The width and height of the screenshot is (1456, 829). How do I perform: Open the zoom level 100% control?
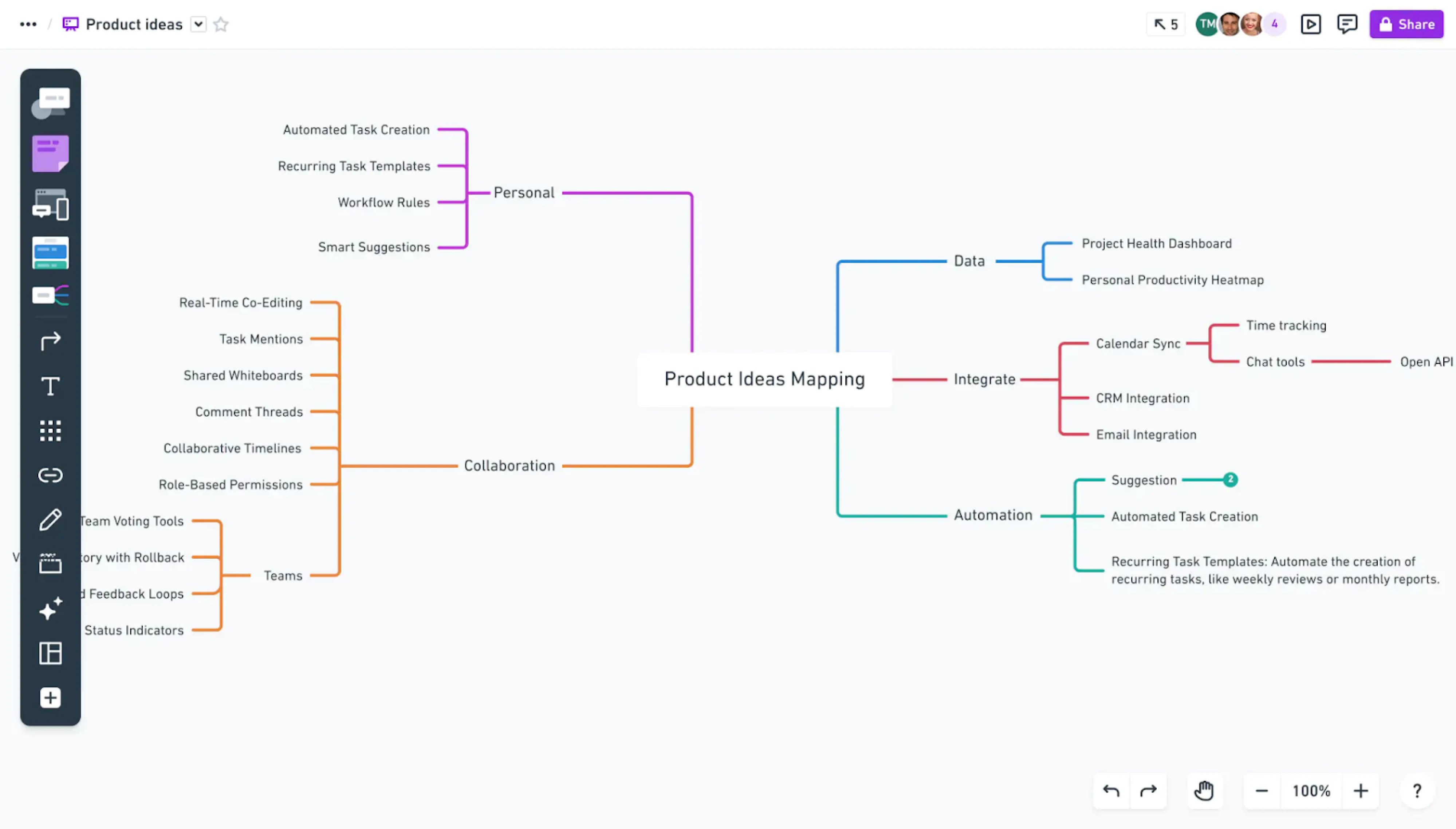[x=1310, y=791]
